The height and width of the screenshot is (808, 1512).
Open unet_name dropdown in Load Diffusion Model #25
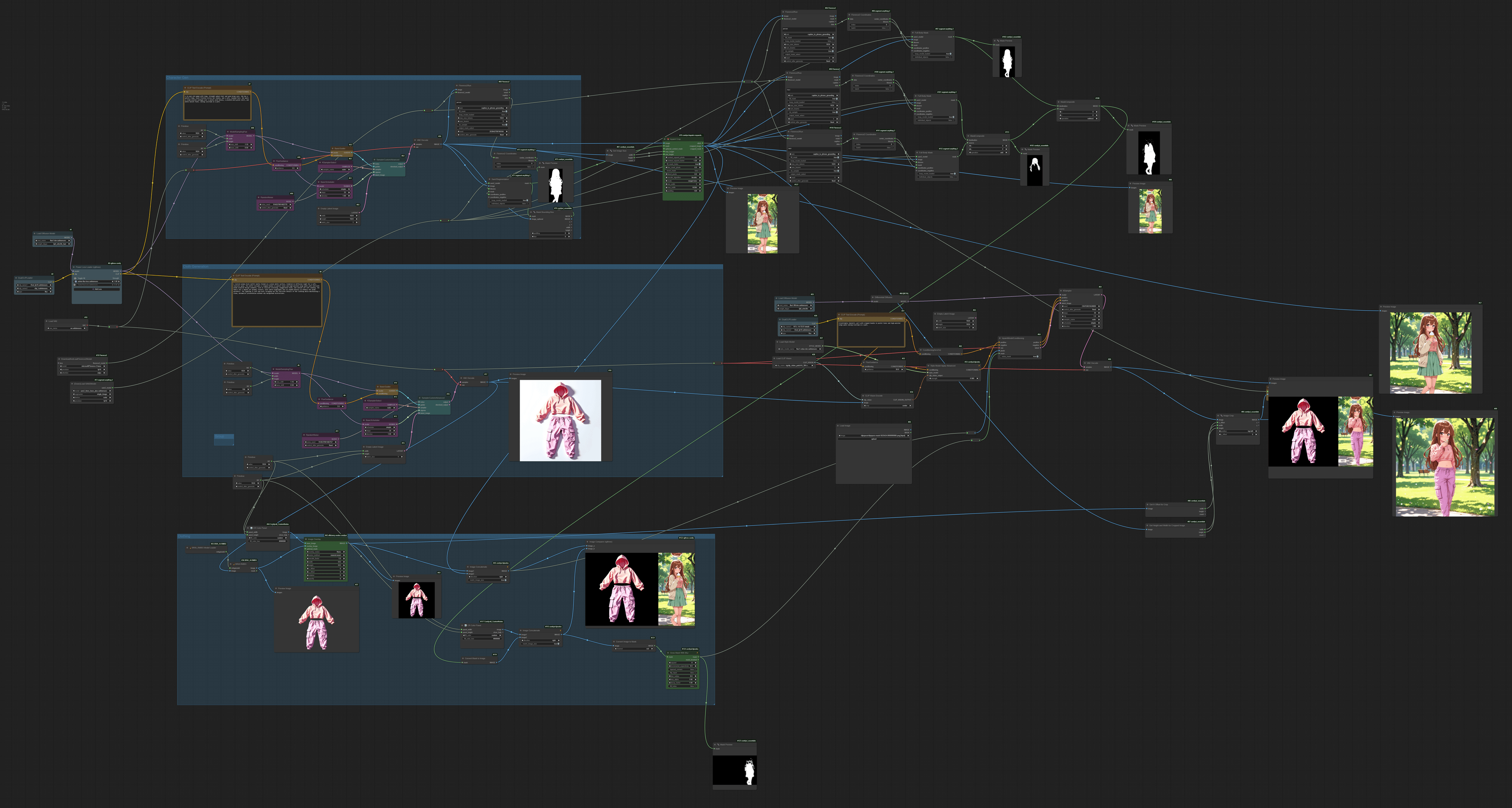click(795, 305)
